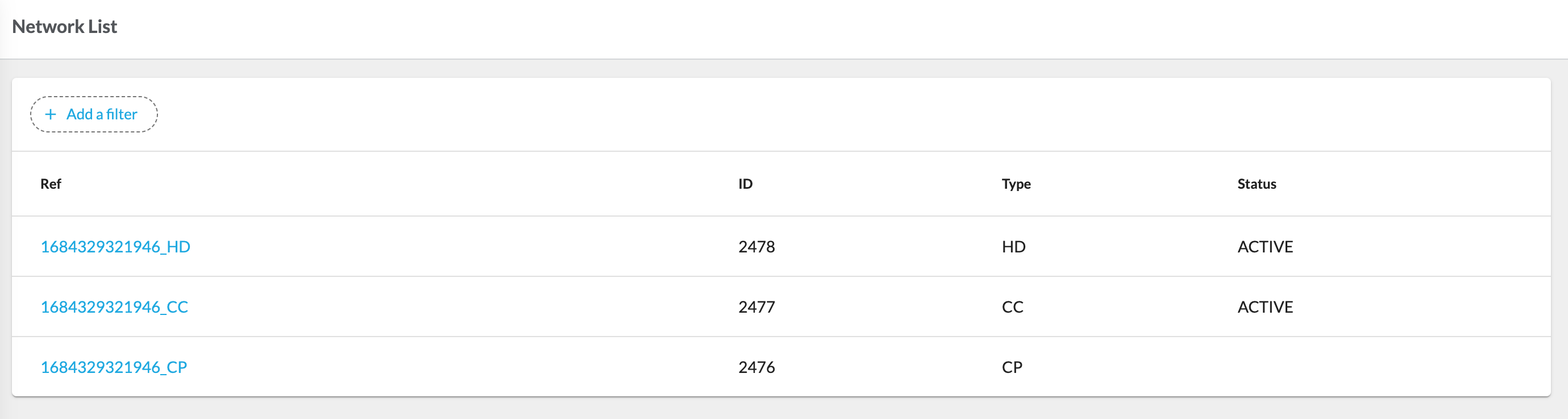This screenshot has width=1568, height=419.
Task: Click the ACTIVE status of the CC network
Action: pyautogui.click(x=1265, y=306)
